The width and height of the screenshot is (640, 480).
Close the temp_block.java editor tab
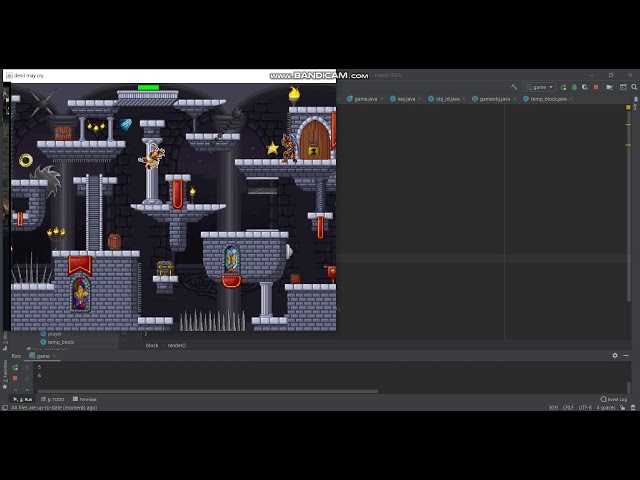(x=571, y=99)
